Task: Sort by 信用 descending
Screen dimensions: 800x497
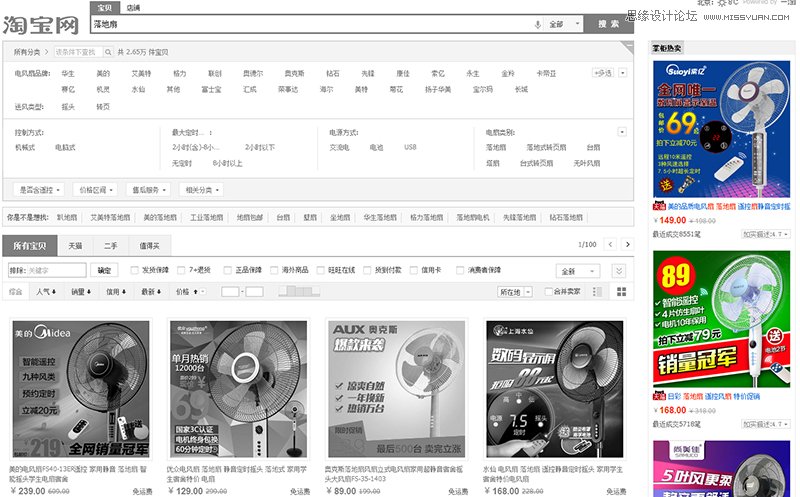Action: 115,292
